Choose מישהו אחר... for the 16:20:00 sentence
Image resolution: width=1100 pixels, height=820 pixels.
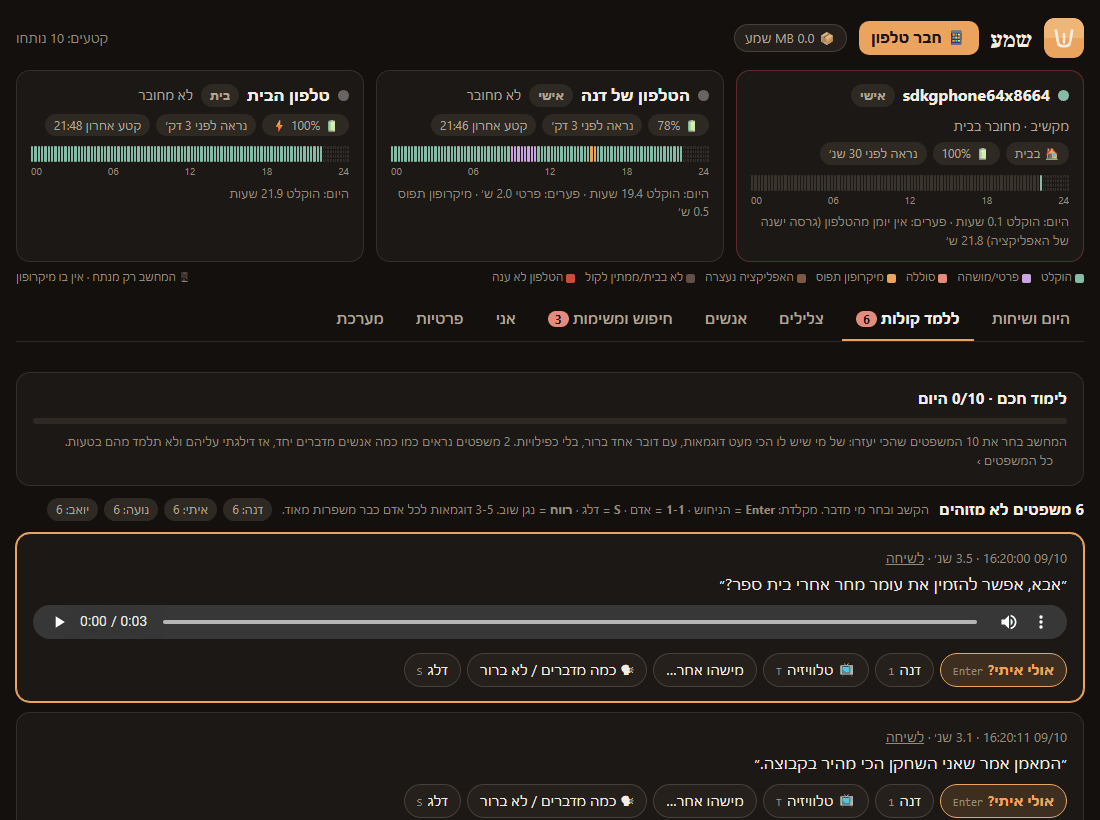click(x=705, y=671)
